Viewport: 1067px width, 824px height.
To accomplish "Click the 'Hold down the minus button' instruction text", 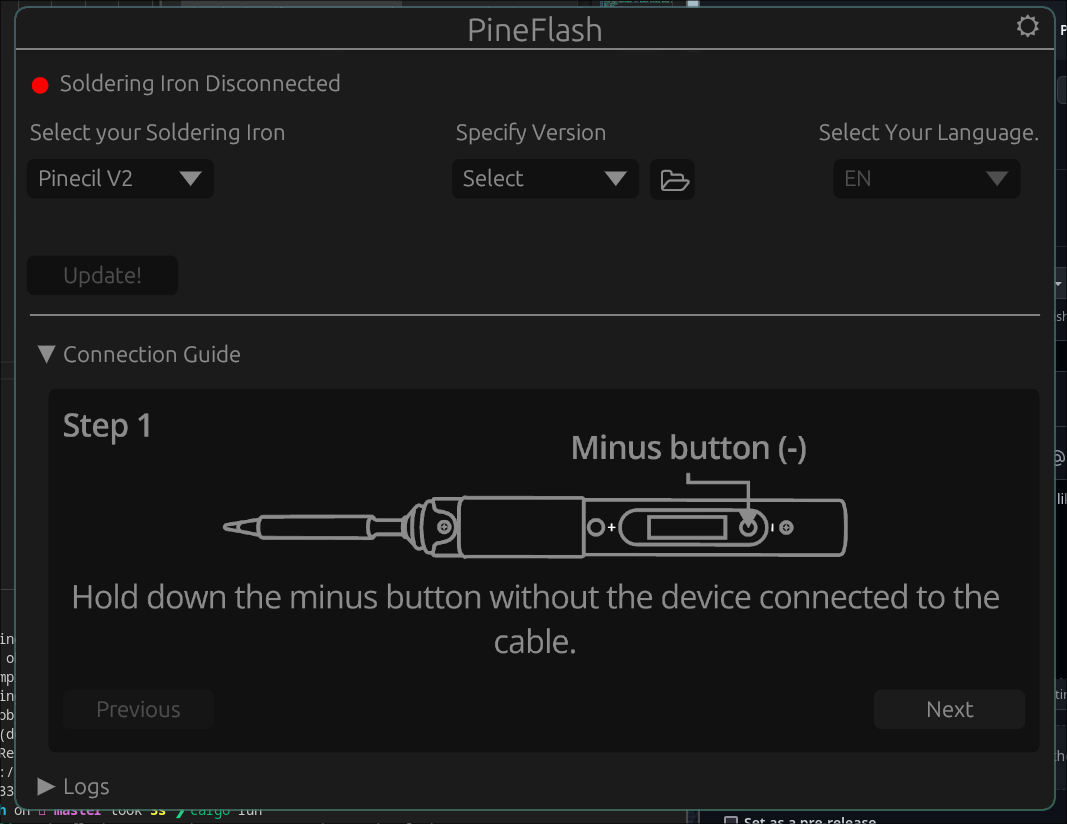I will point(536,619).
